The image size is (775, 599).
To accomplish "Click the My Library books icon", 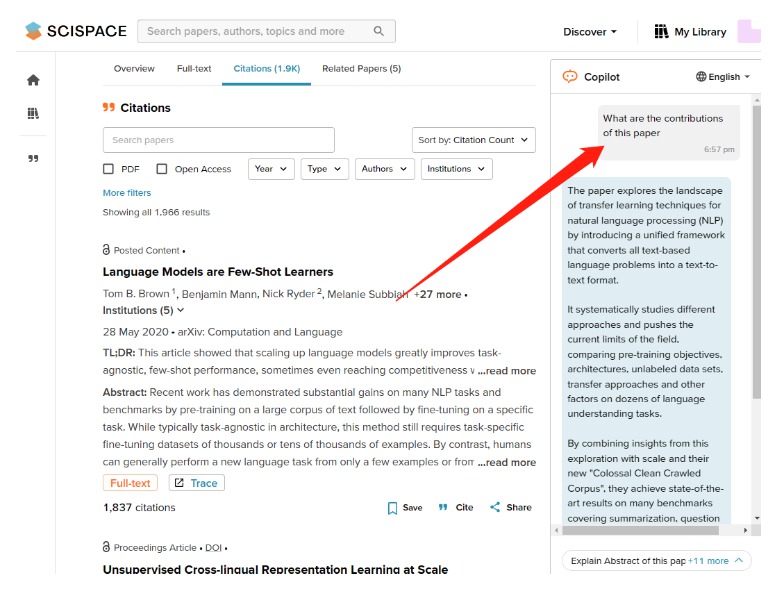I will 661,32.
